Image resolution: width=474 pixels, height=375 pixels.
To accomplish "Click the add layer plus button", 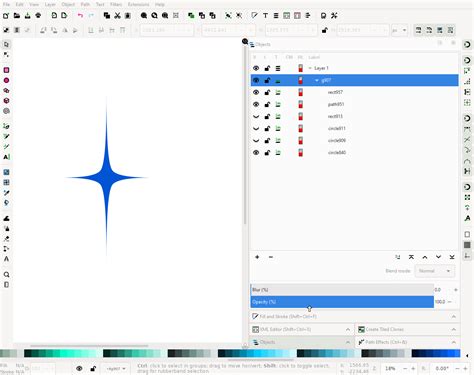I will (257, 257).
